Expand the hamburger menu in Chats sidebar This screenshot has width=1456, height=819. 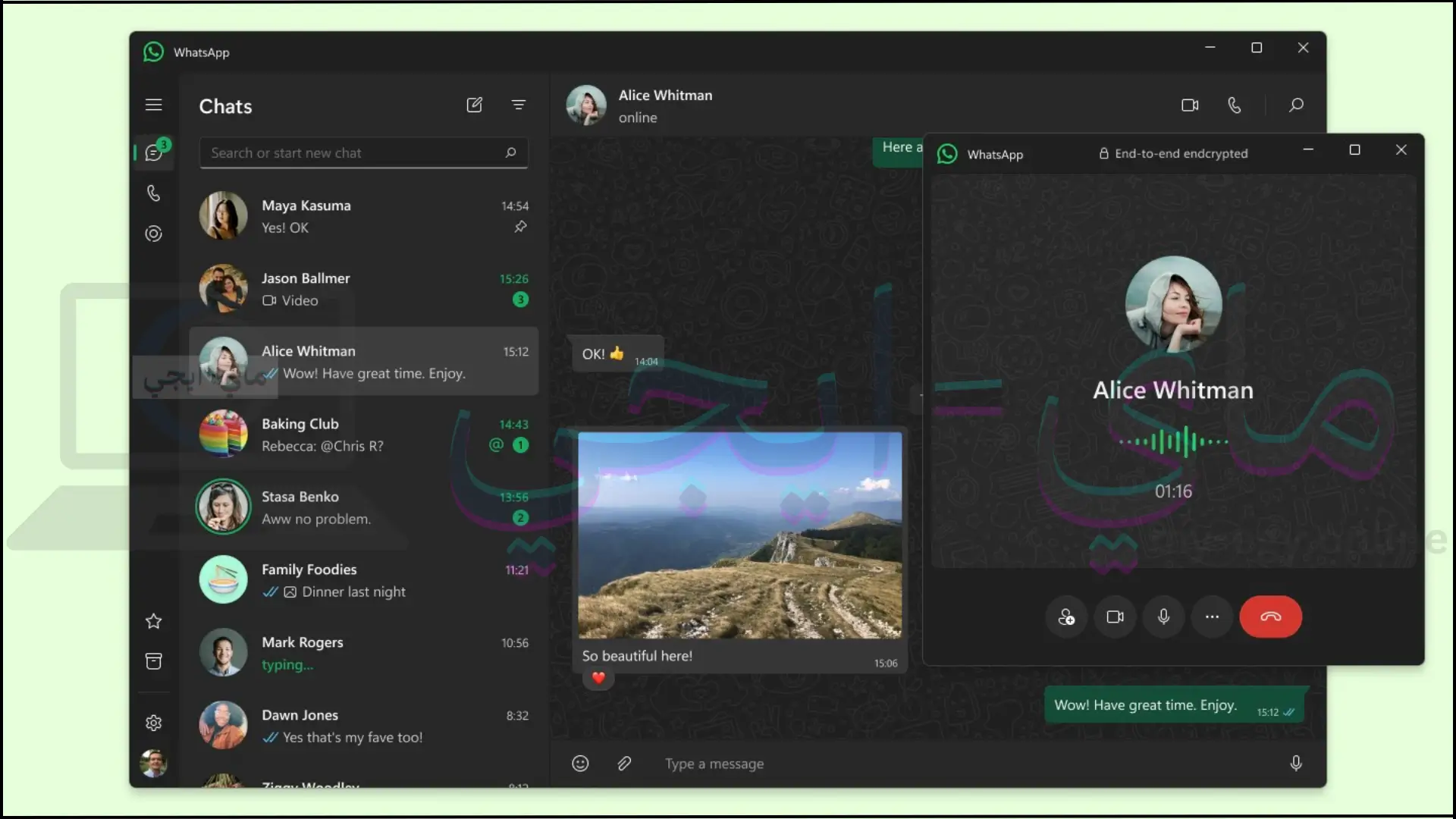pyautogui.click(x=153, y=104)
